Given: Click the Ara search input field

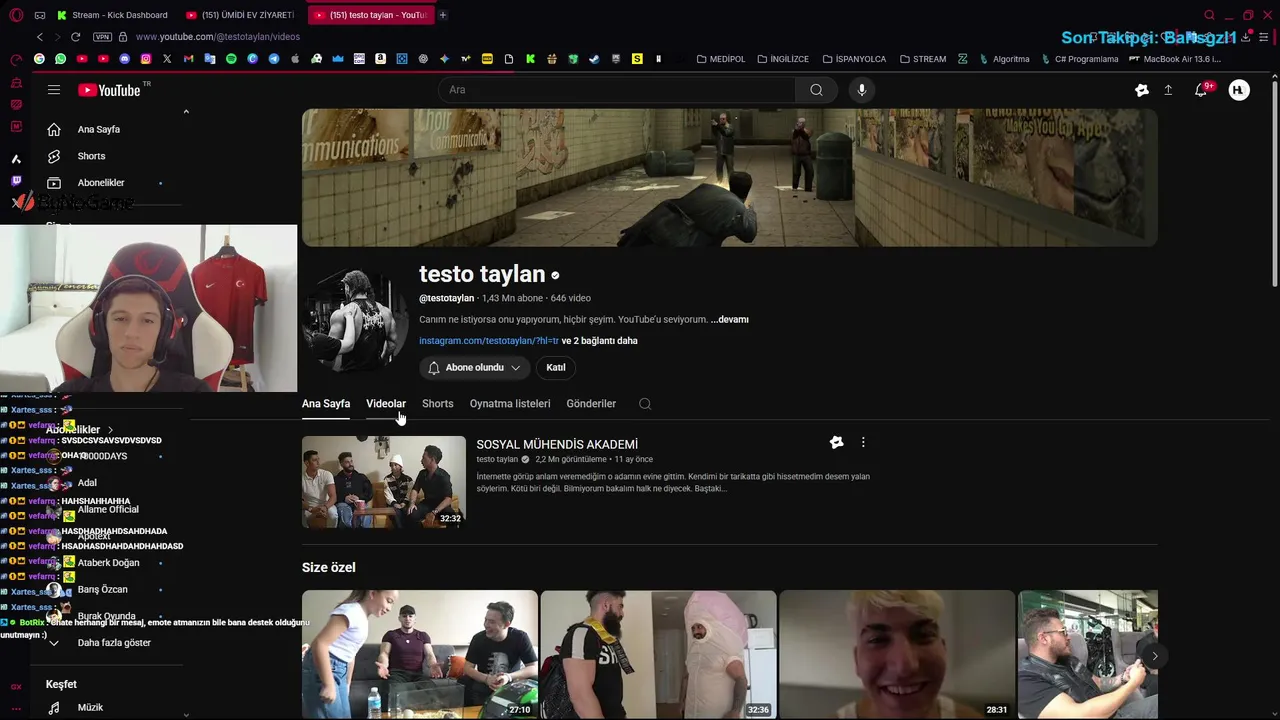Looking at the screenshot, I should click(x=617, y=90).
